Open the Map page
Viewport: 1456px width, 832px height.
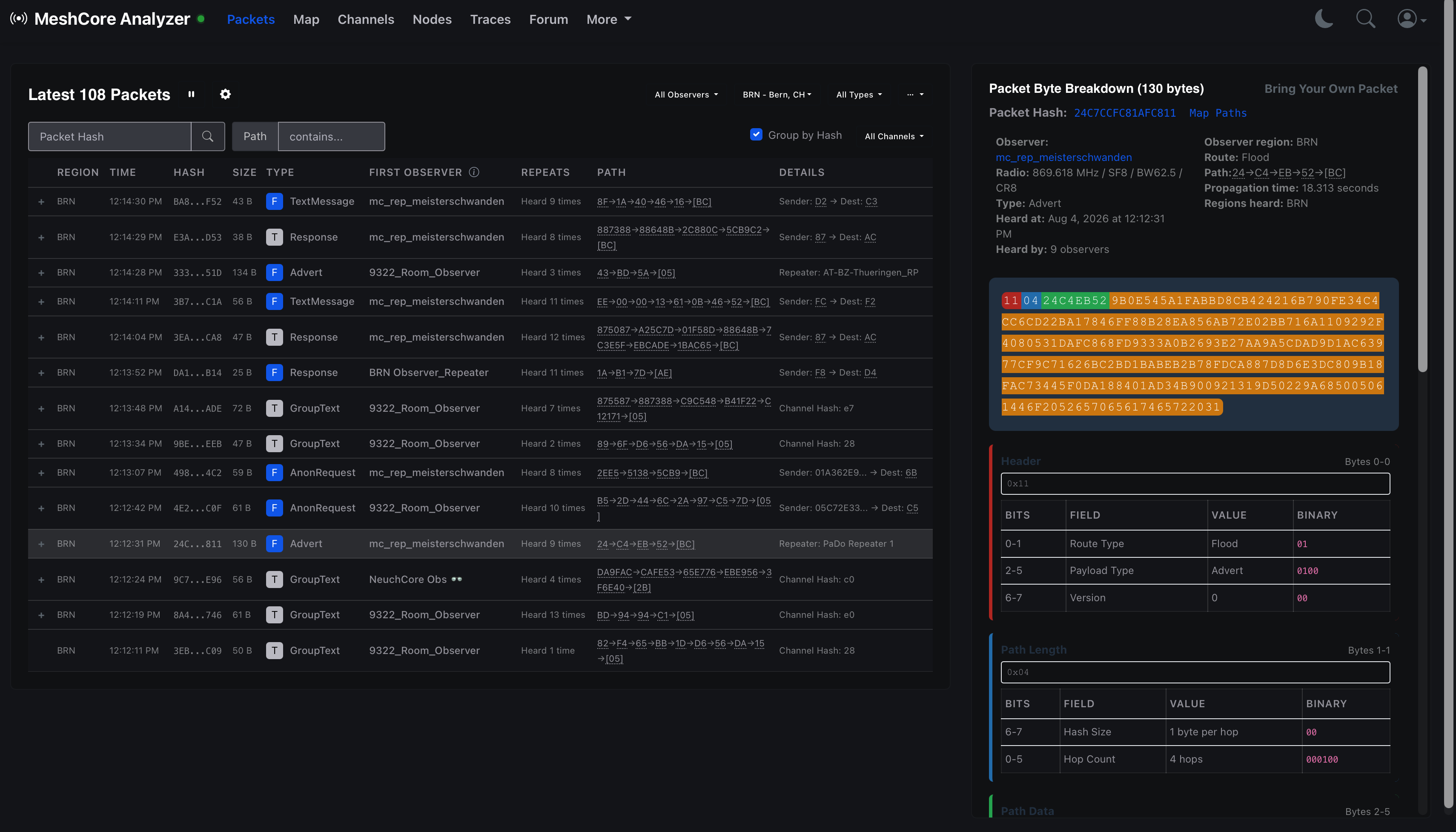click(306, 20)
